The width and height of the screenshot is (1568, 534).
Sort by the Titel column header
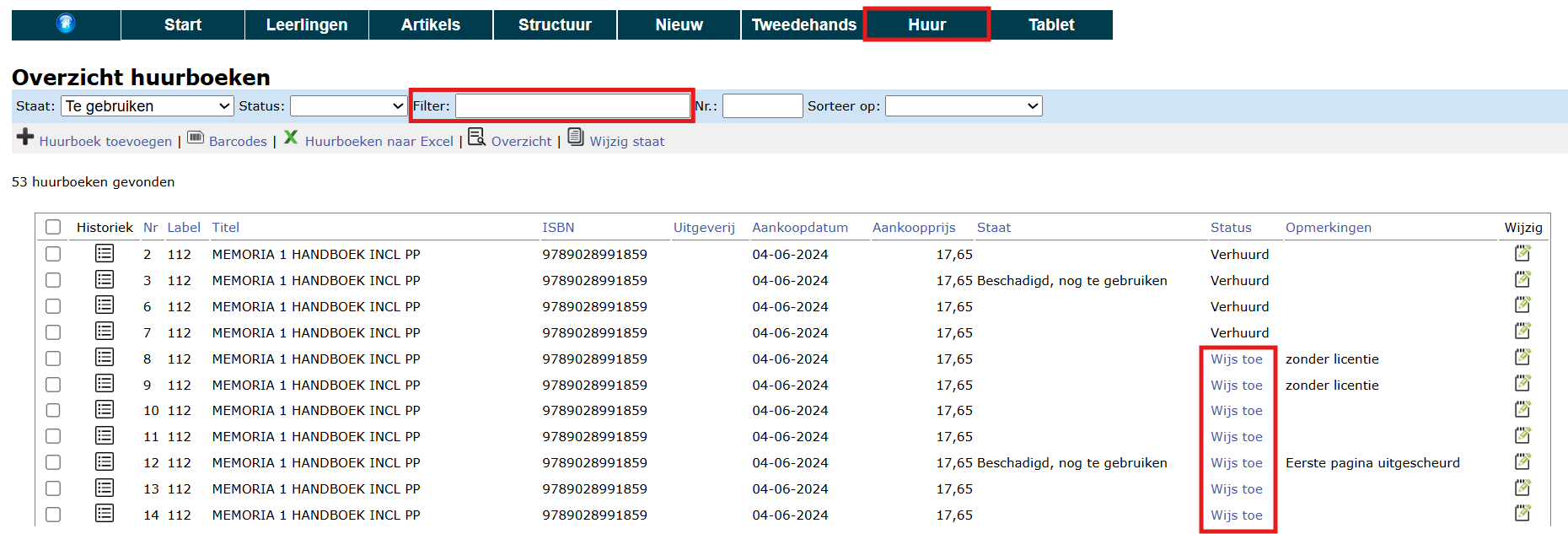(226, 228)
